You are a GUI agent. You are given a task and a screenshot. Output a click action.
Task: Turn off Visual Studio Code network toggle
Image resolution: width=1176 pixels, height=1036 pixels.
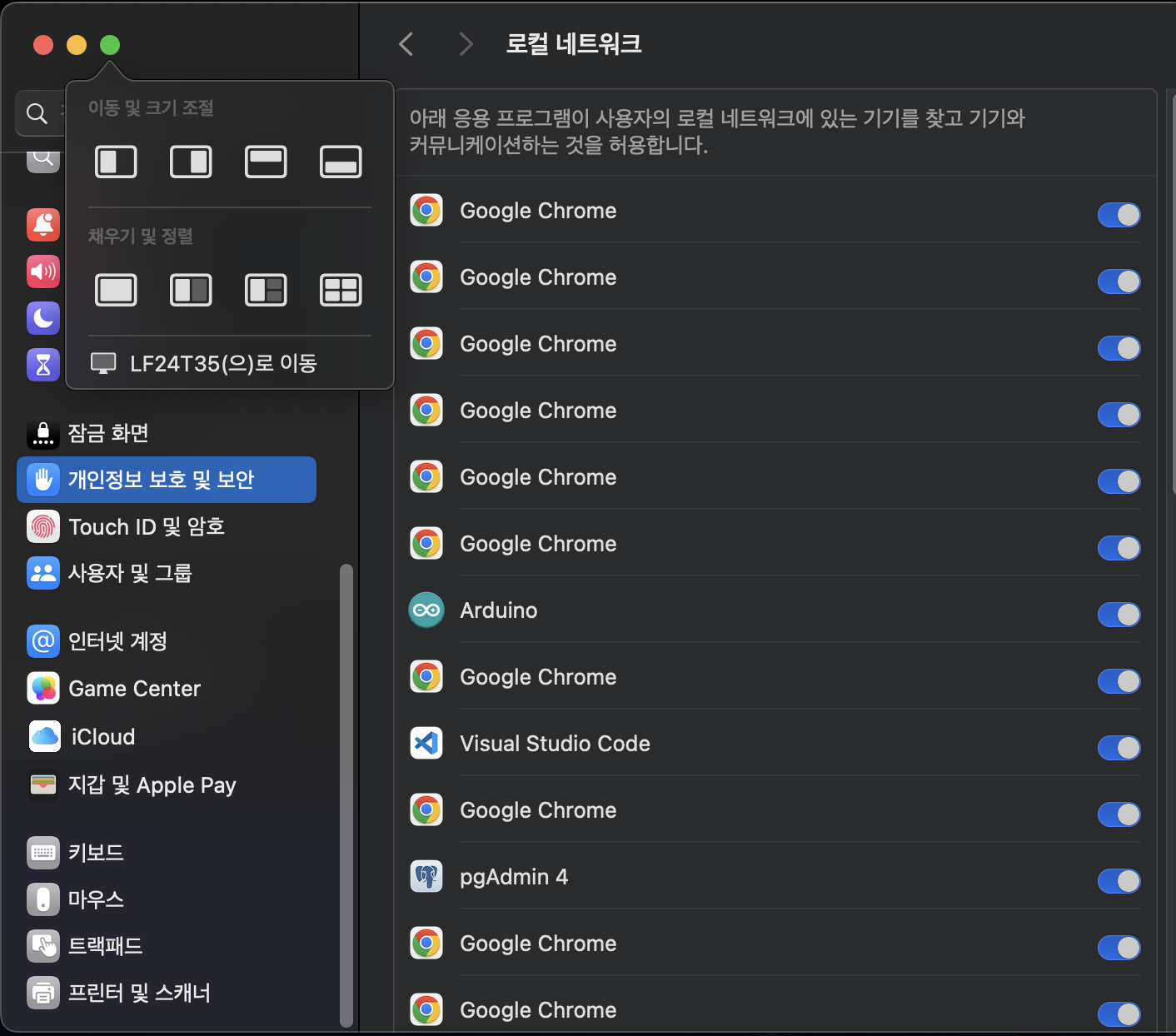tap(1118, 748)
